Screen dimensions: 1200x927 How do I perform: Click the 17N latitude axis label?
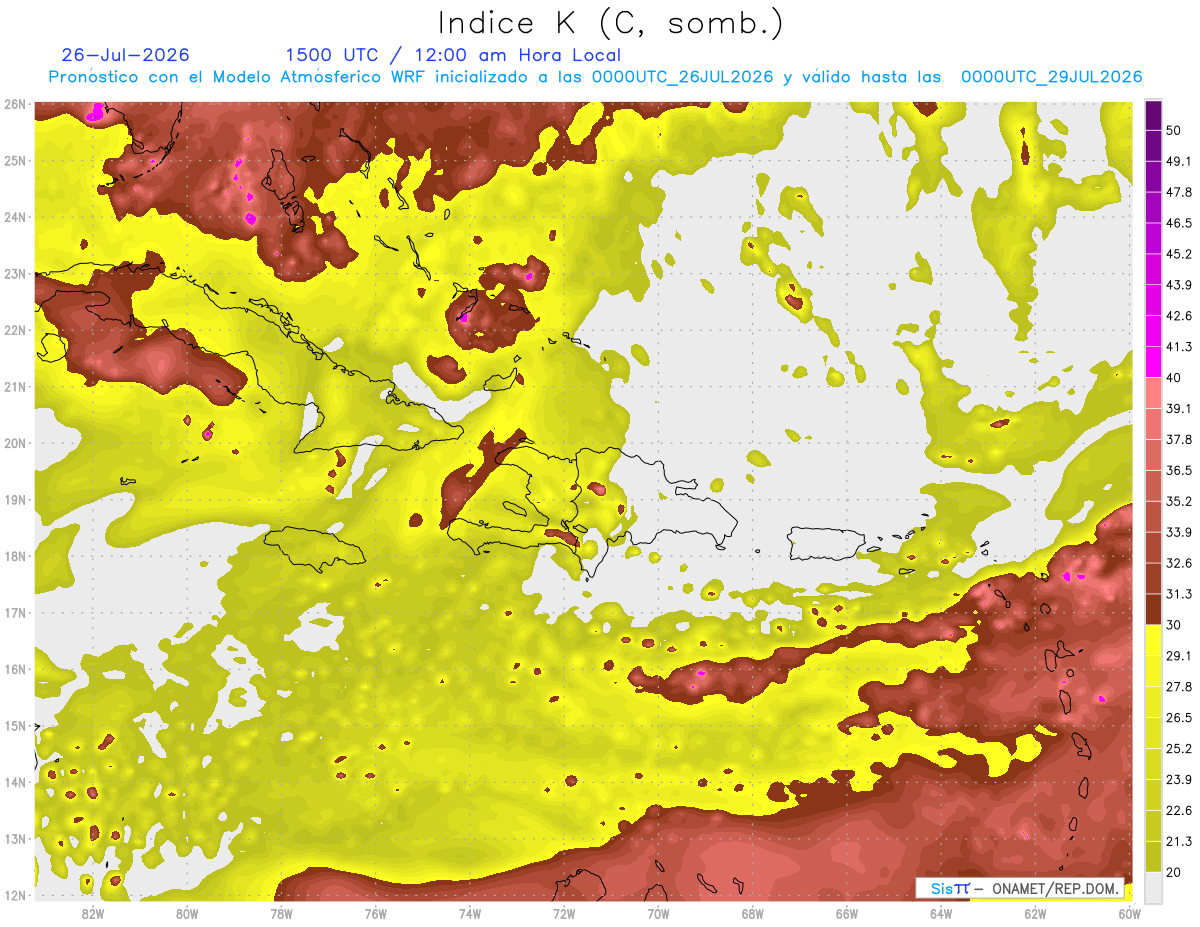coord(15,612)
